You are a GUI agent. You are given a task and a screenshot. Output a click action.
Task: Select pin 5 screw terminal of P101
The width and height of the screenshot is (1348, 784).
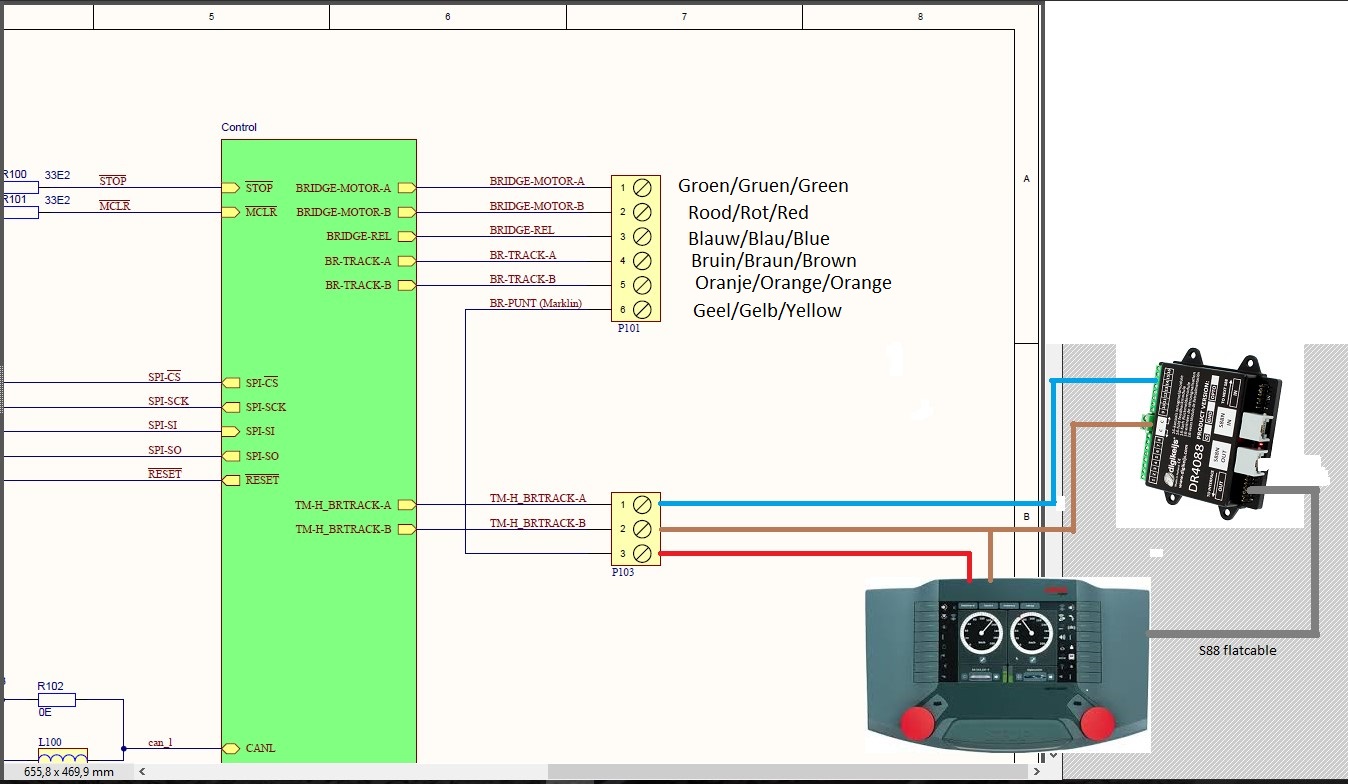point(643,285)
